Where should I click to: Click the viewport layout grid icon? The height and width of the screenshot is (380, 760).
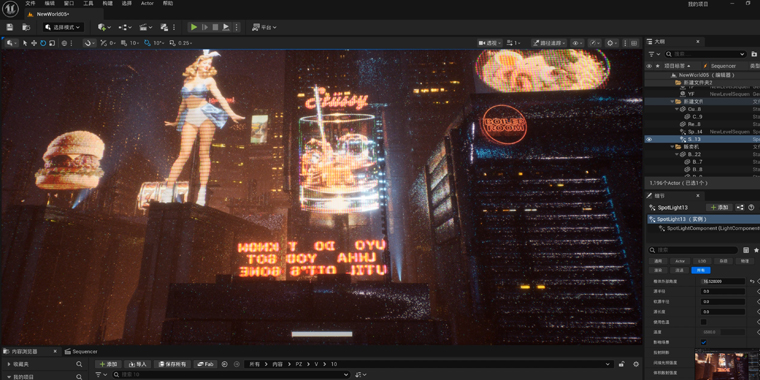tap(634, 43)
